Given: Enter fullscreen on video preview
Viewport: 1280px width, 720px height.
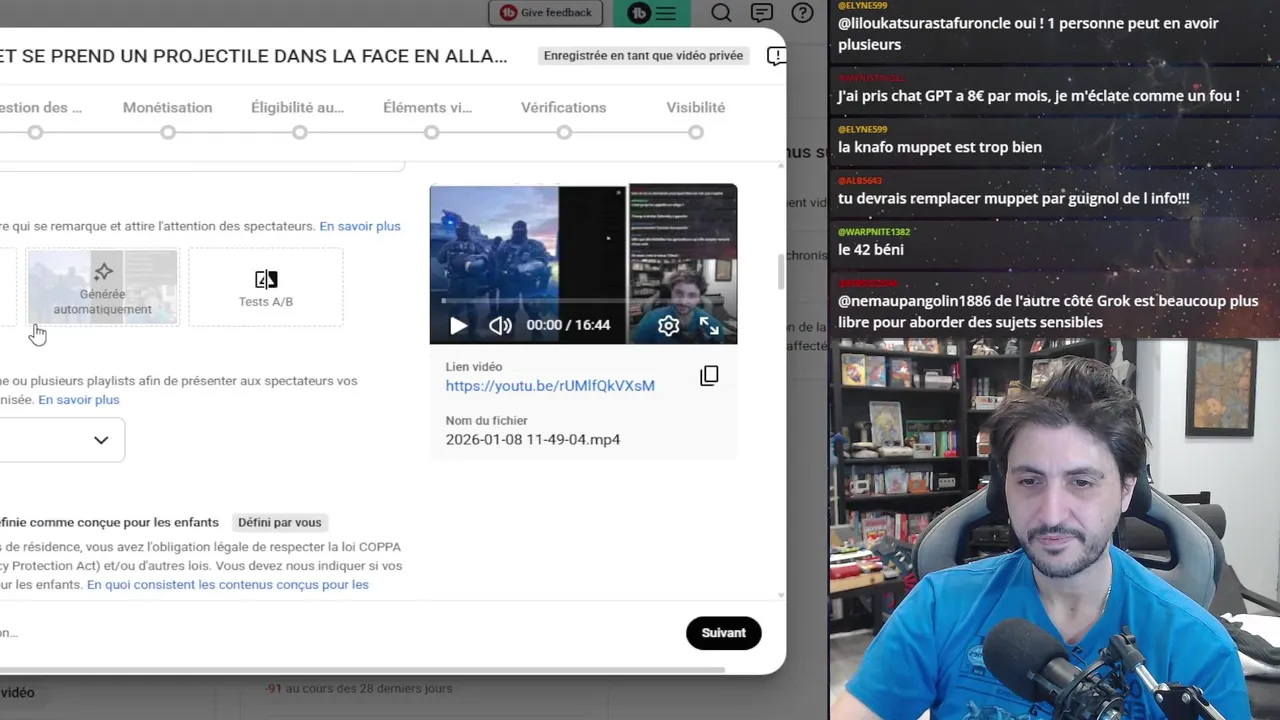Looking at the screenshot, I should (709, 325).
